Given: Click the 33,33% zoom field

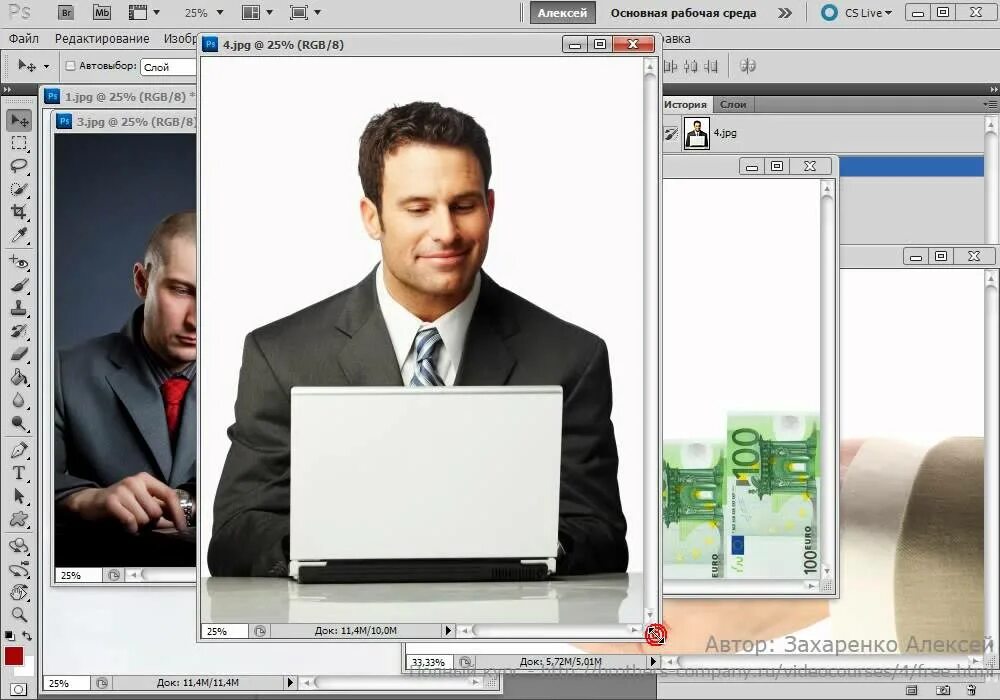Looking at the screenshot, I should pyautogui.click(x=430, y=662).
